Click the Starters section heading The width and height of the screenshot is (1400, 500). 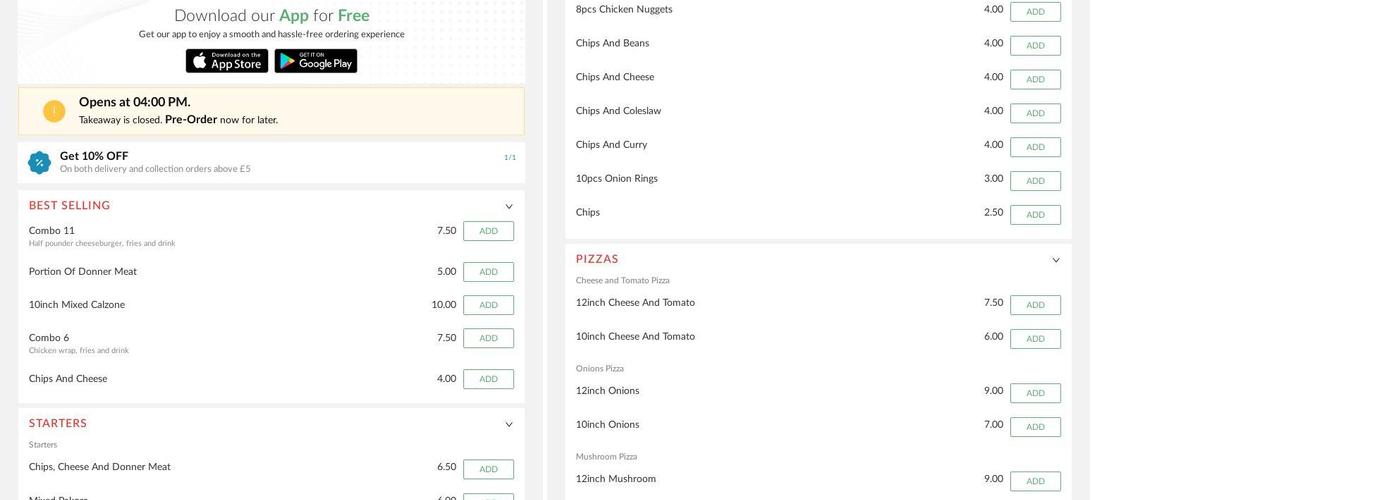(58, 424)
